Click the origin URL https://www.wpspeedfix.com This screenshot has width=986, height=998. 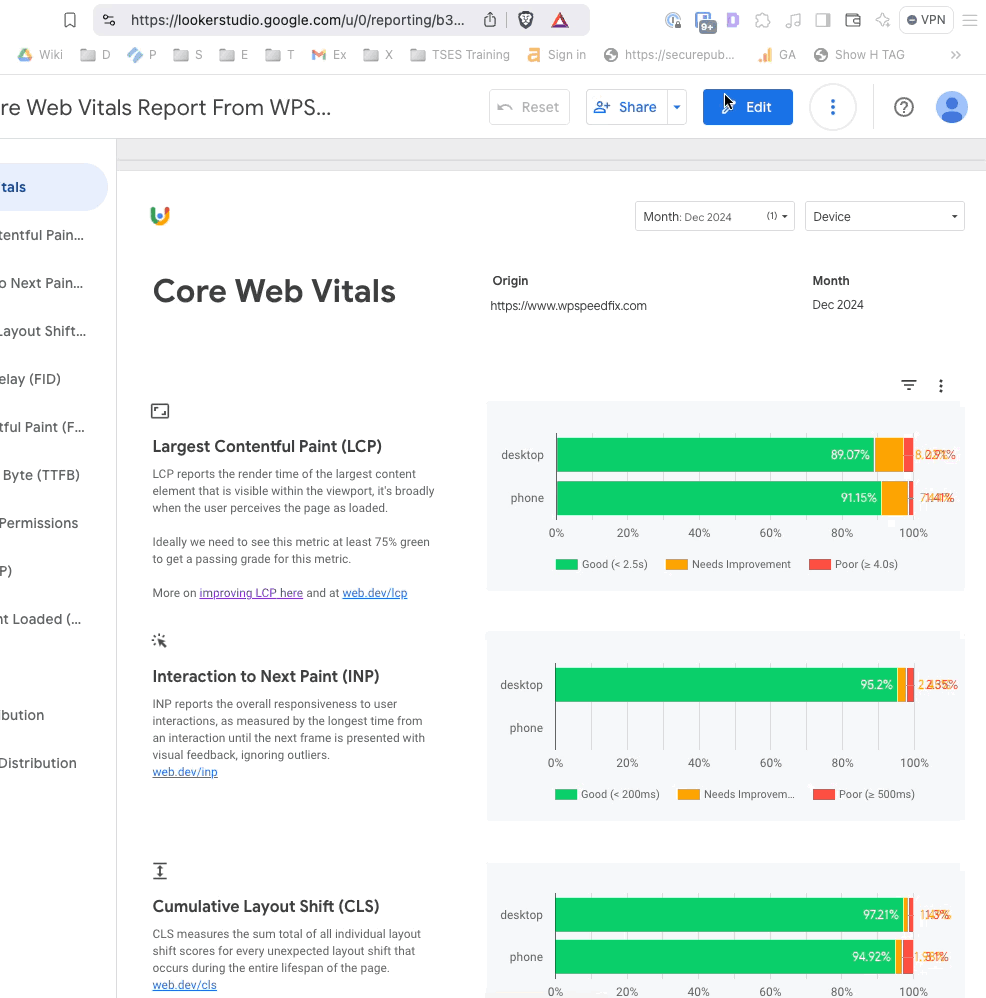click(568, 306)
